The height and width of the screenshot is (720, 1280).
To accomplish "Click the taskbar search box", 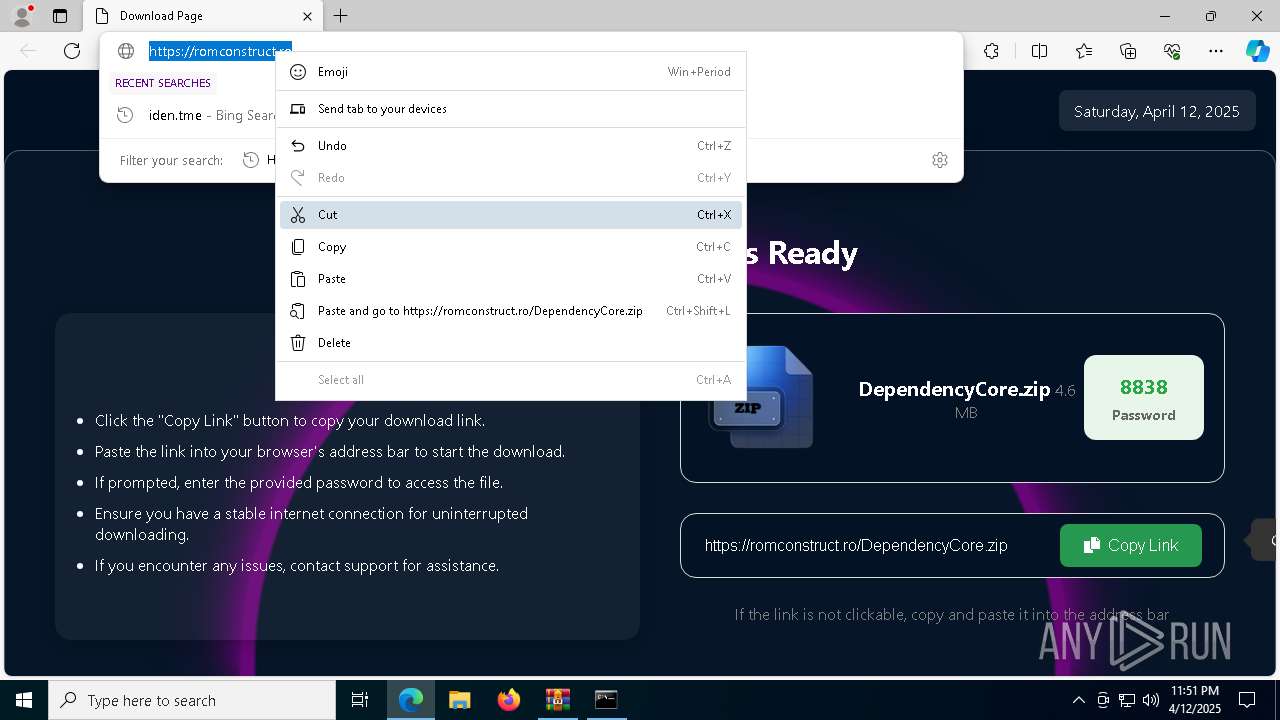I will 192,700.
